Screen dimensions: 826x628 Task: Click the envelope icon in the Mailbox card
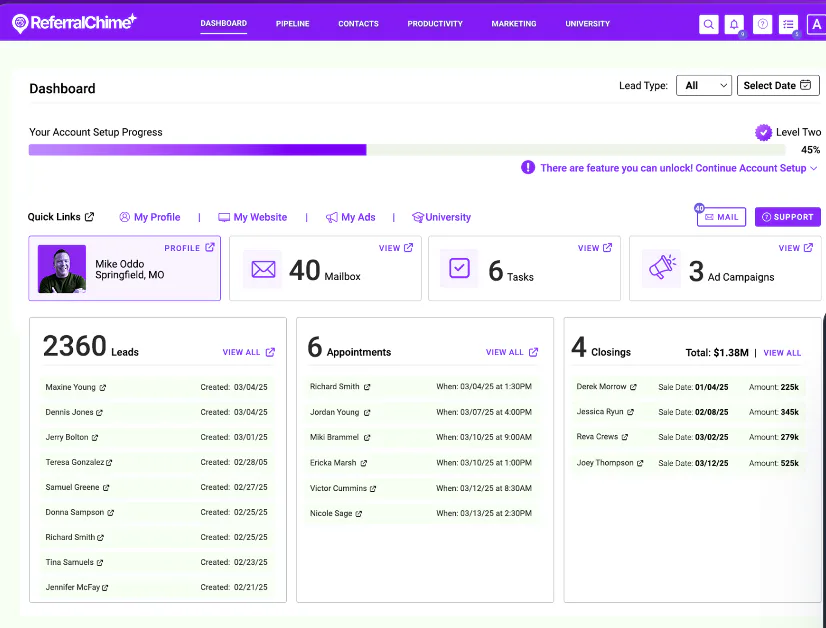[263, 269]
